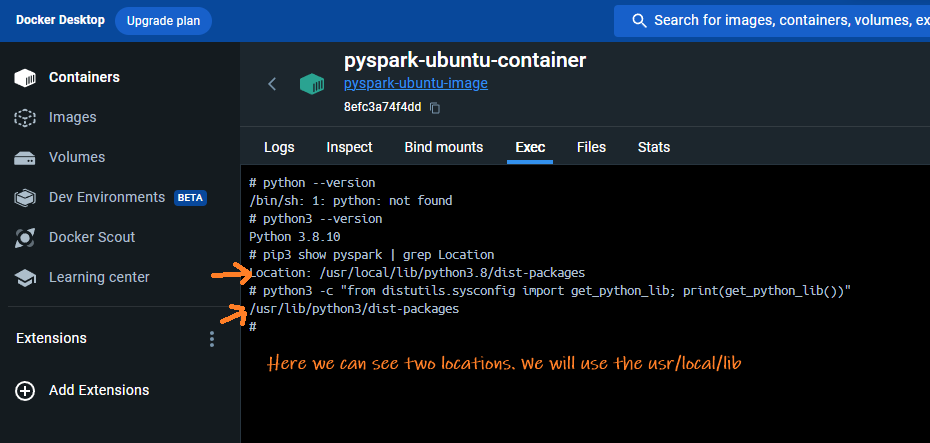Click the Add Extensions label
This screenshot has height=443, width=930.
click(x=99, y=390)
